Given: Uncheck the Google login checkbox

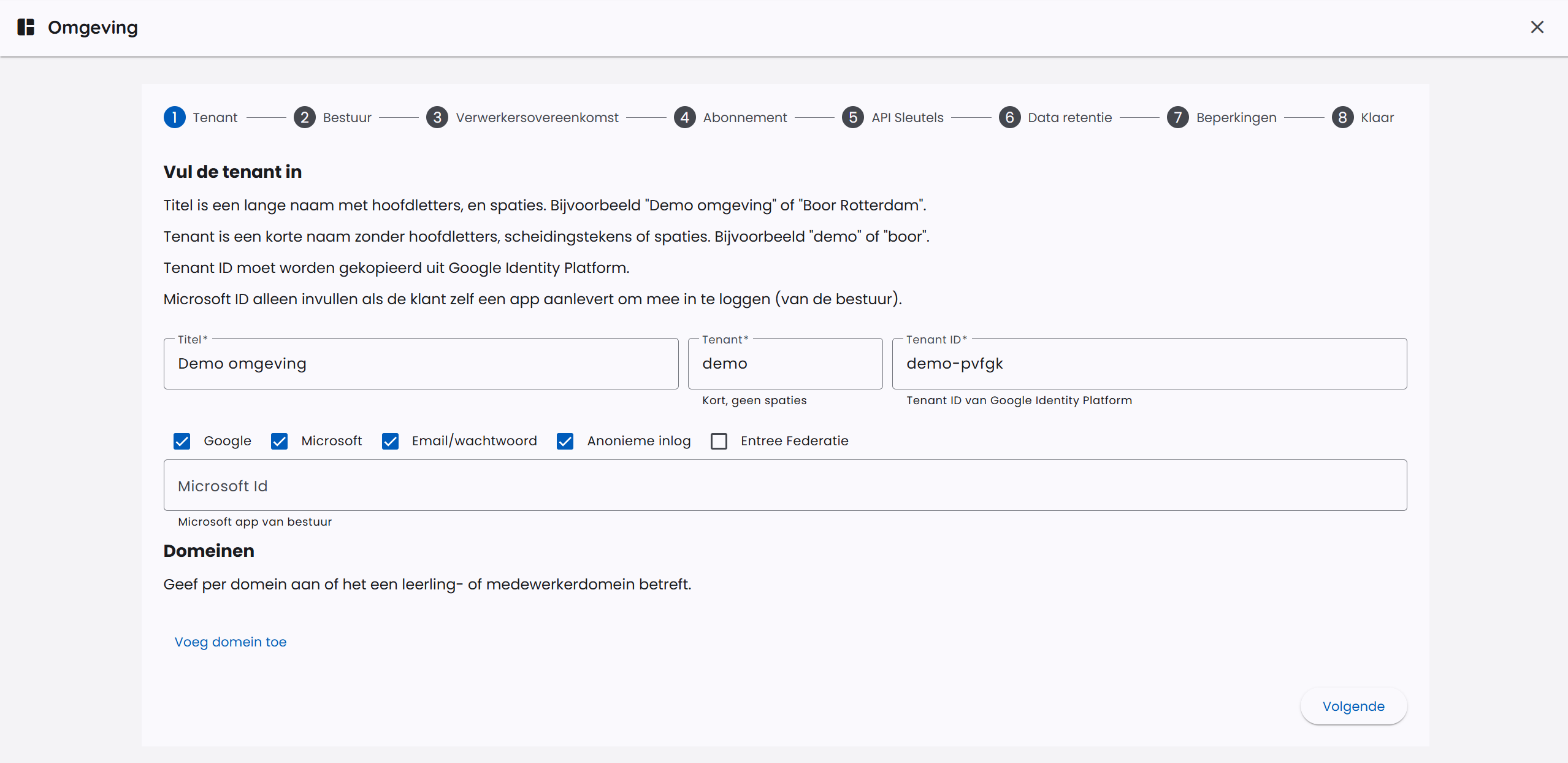Looking at the screenshot, I should click(182, 441).
